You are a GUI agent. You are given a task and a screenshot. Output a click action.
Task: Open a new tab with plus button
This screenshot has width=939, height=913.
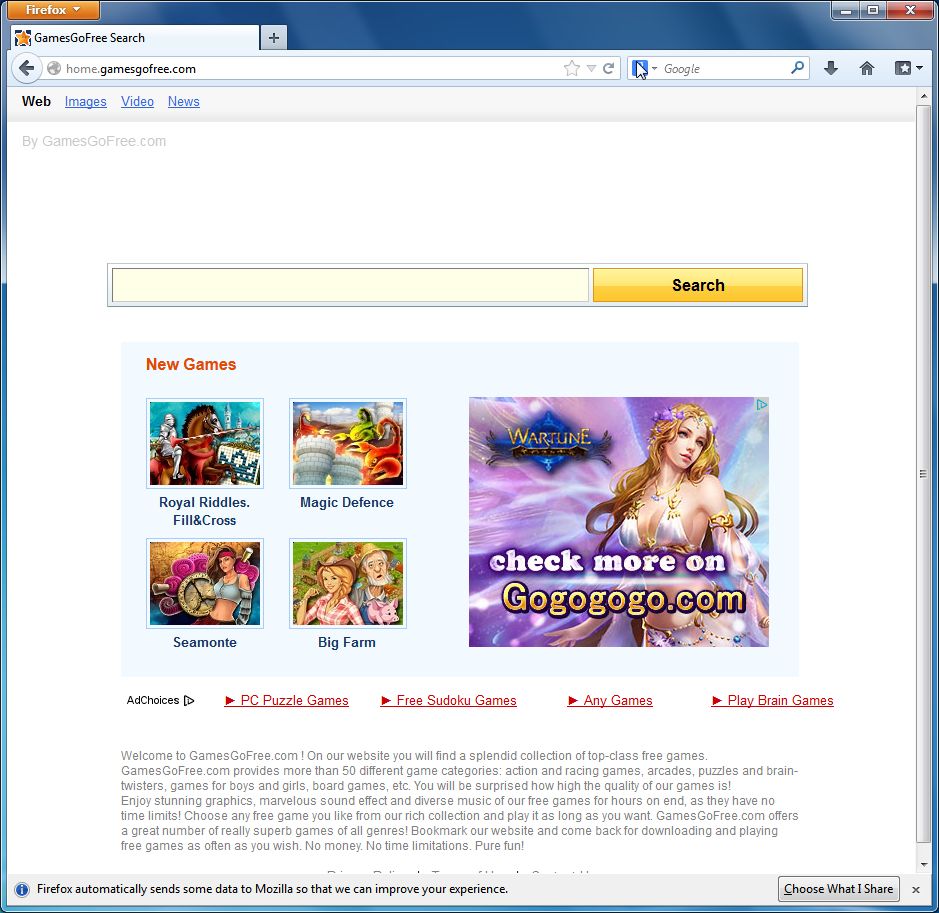(274, 38)
